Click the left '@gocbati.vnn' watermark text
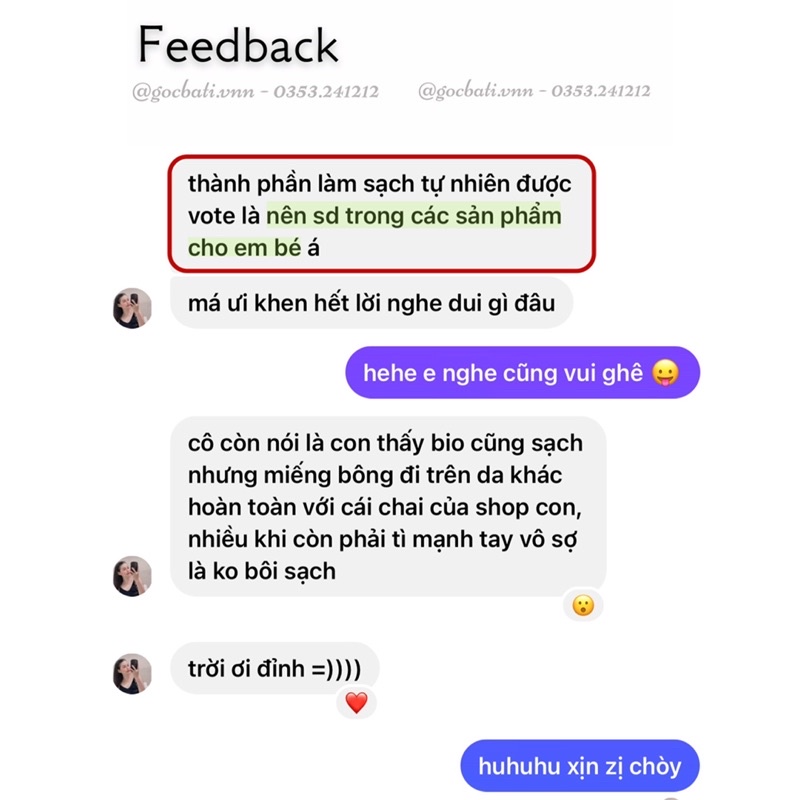This screenshot has height=800, width=800. tap(193, 92)
